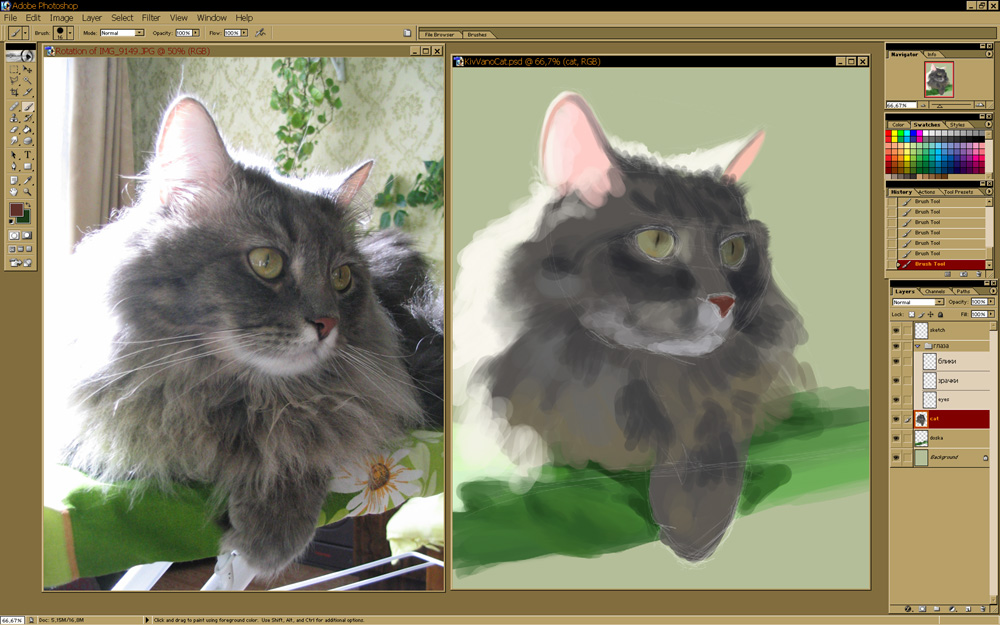
Task: Switch to the Channels tab
Action: click(934, 291)
